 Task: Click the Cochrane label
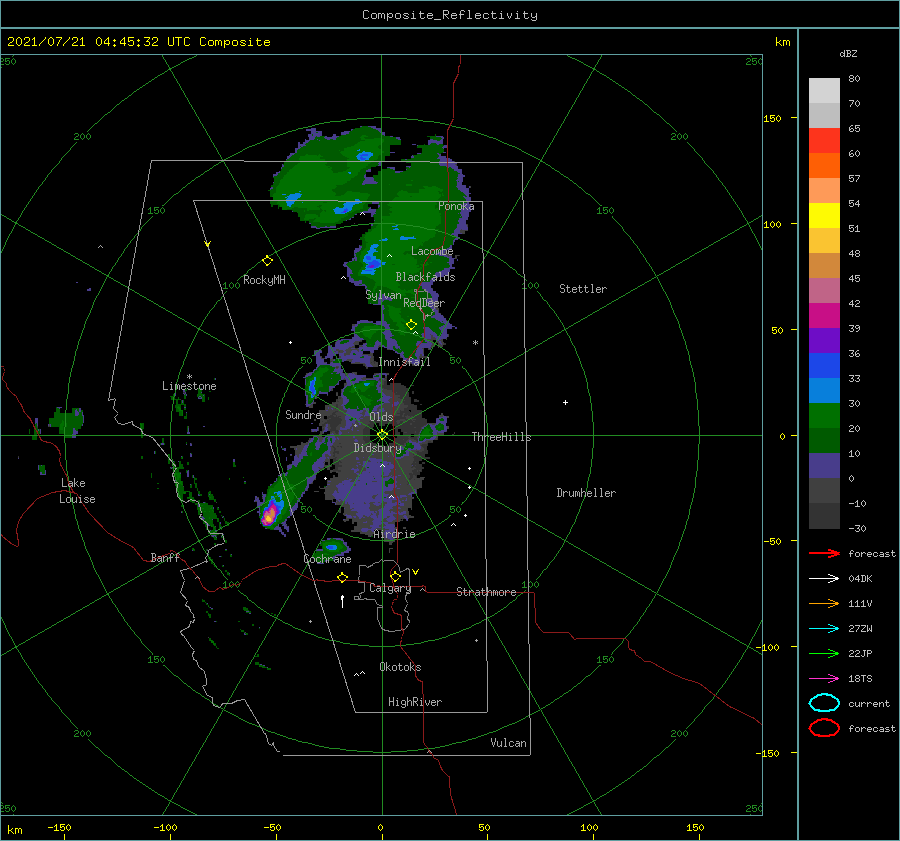tap(327, 559)
